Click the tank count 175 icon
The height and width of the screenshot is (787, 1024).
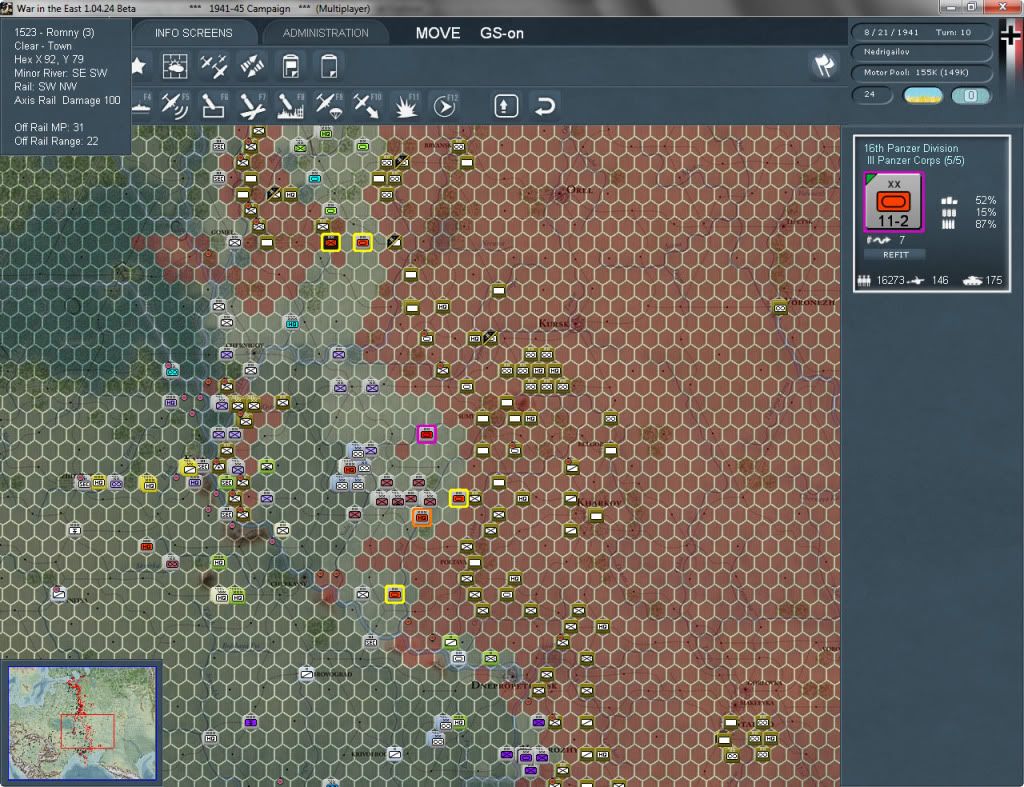972,280
